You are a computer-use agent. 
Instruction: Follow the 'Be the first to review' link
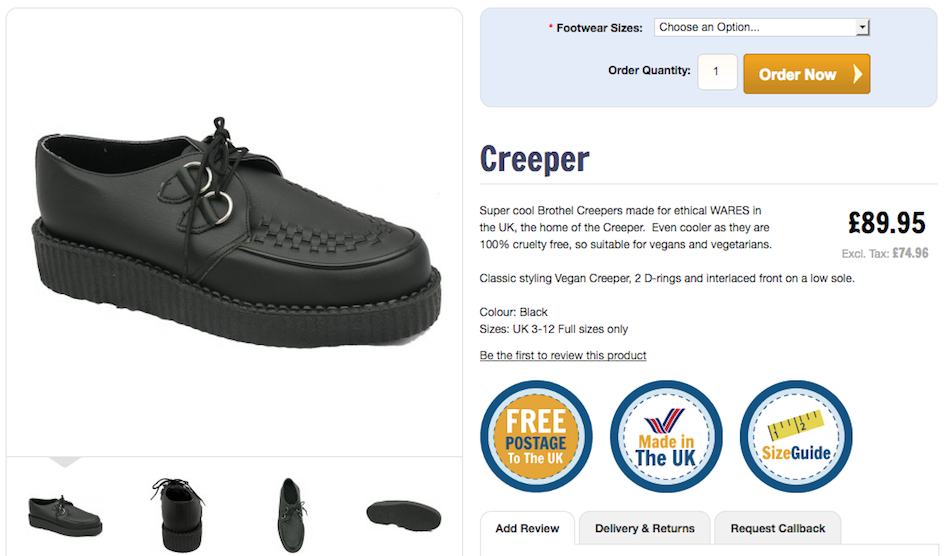563,355
